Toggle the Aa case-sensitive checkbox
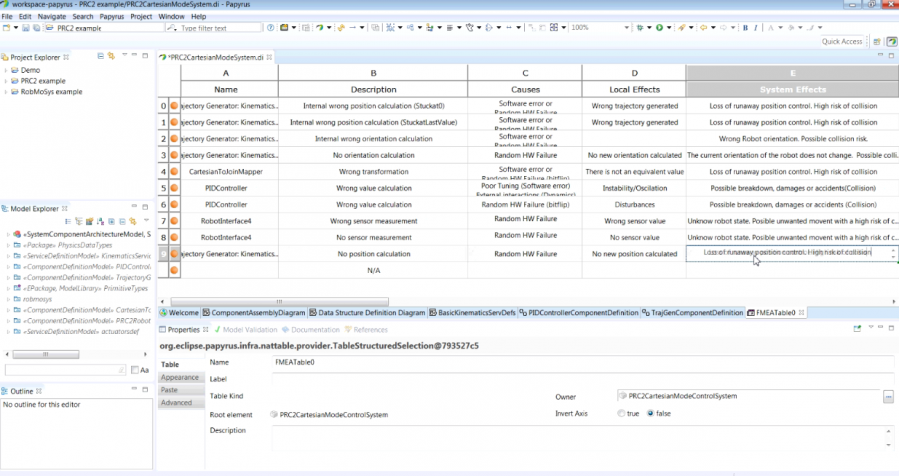 coord(135,370)
